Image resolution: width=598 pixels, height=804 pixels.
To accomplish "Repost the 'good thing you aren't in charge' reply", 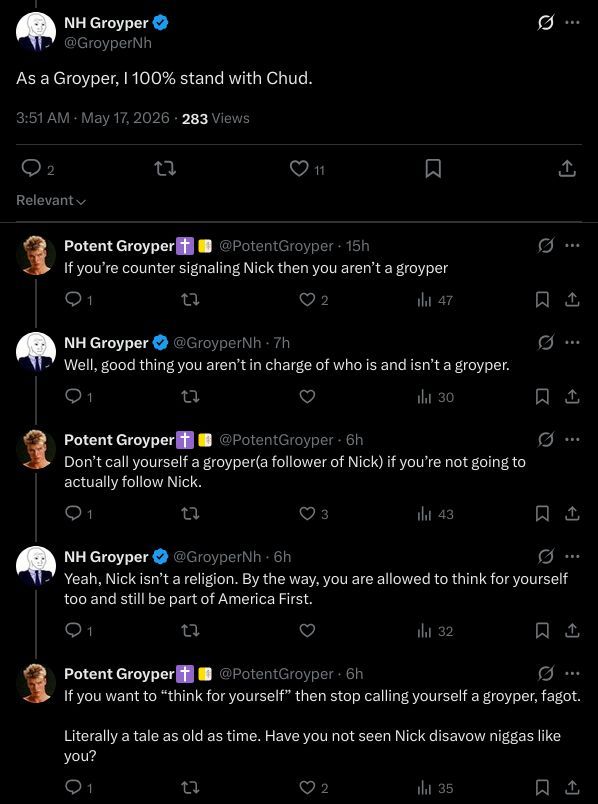I will [191, 396].
